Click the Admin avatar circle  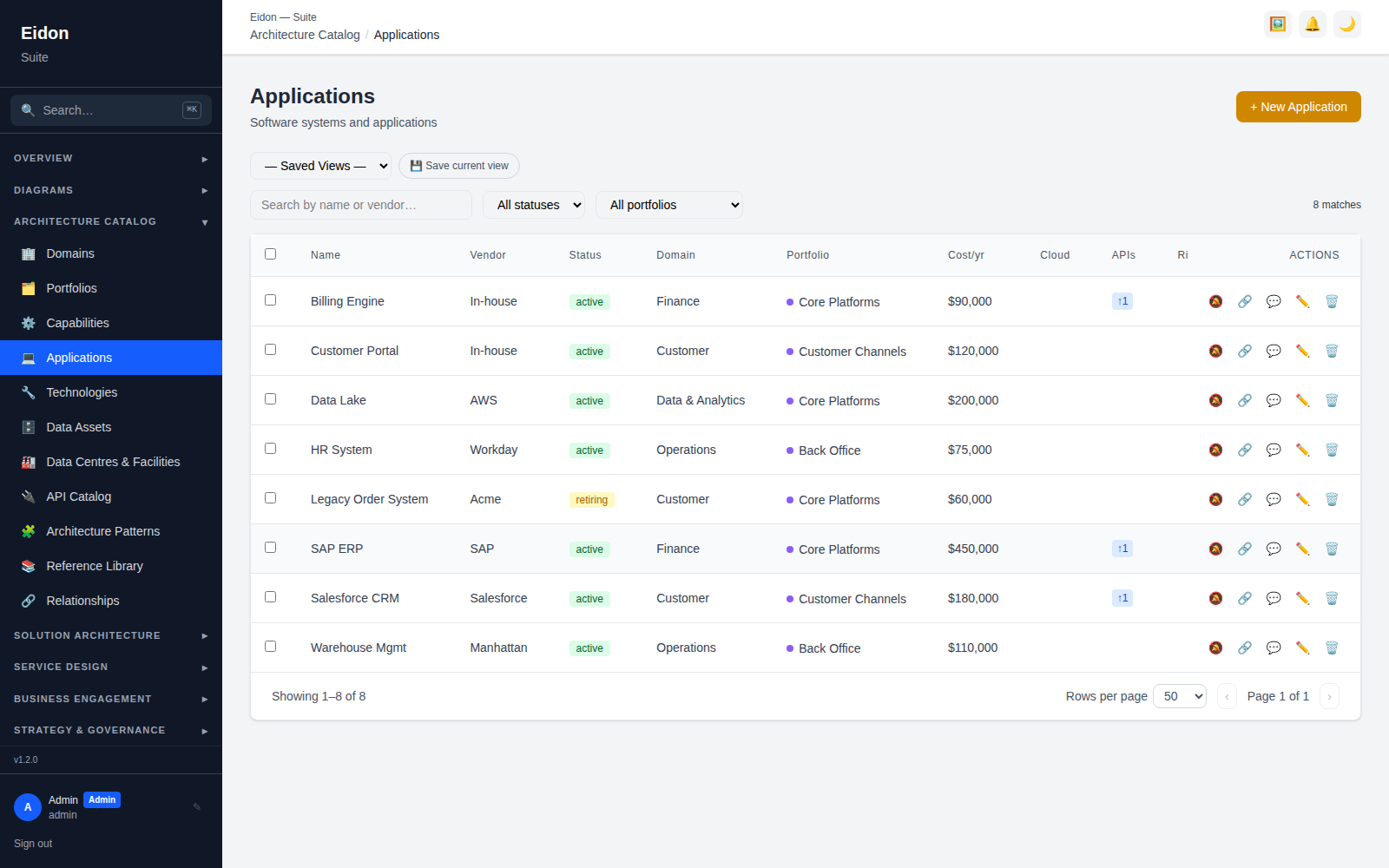point(28,807)
